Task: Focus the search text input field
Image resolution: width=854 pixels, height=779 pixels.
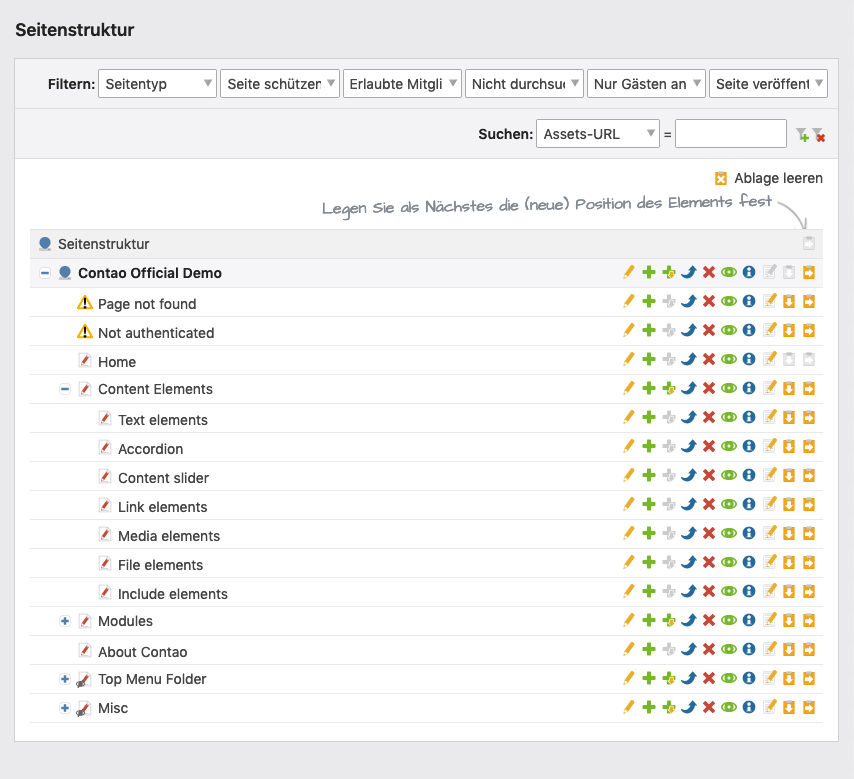Action: [x=731, y=134]
